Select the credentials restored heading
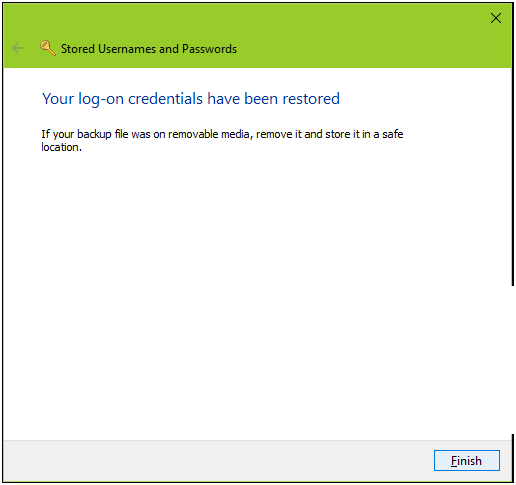 (191, 99)
